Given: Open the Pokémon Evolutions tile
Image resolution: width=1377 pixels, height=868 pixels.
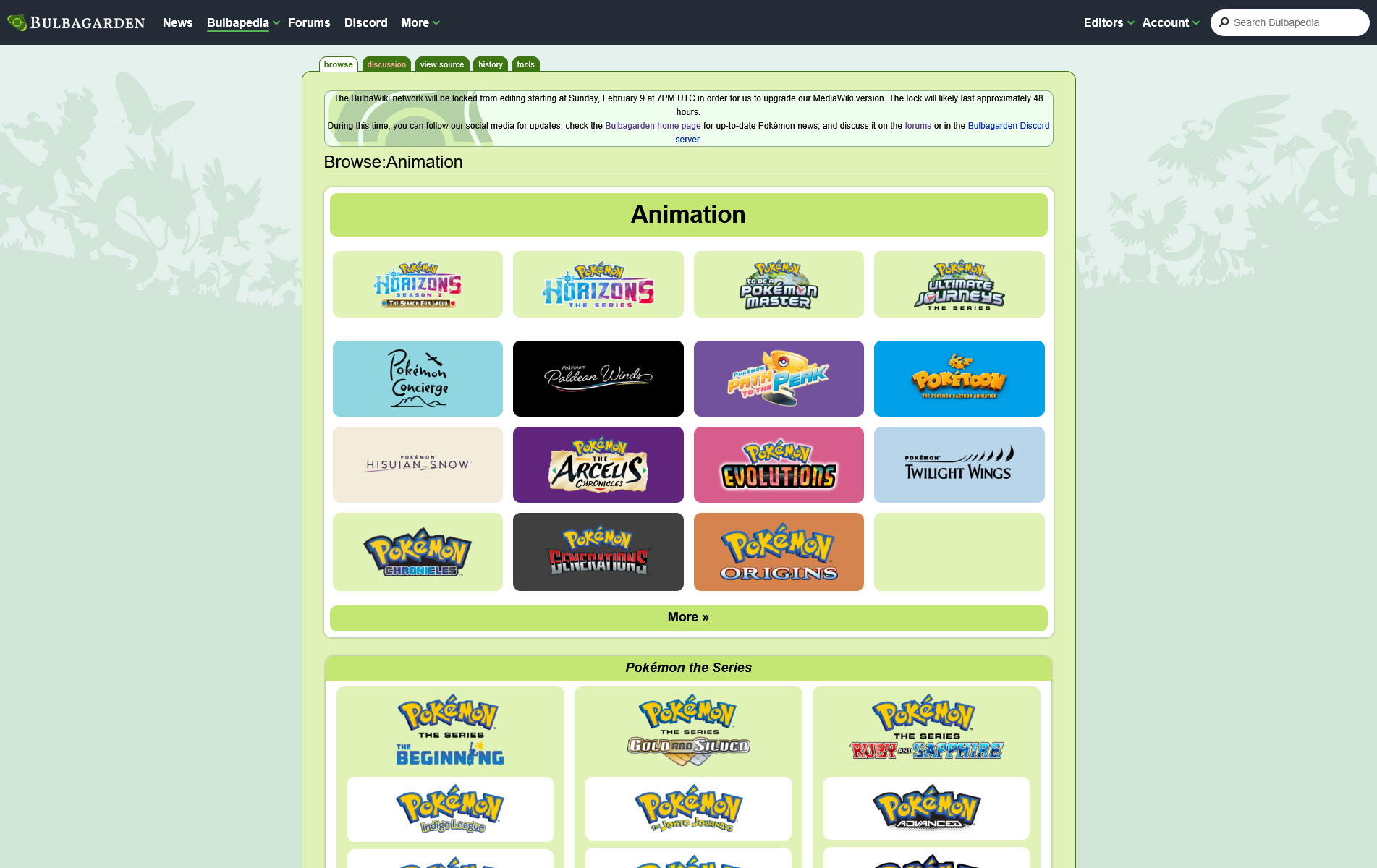Looking at the screenshot, I should click(x=779, y=464).
